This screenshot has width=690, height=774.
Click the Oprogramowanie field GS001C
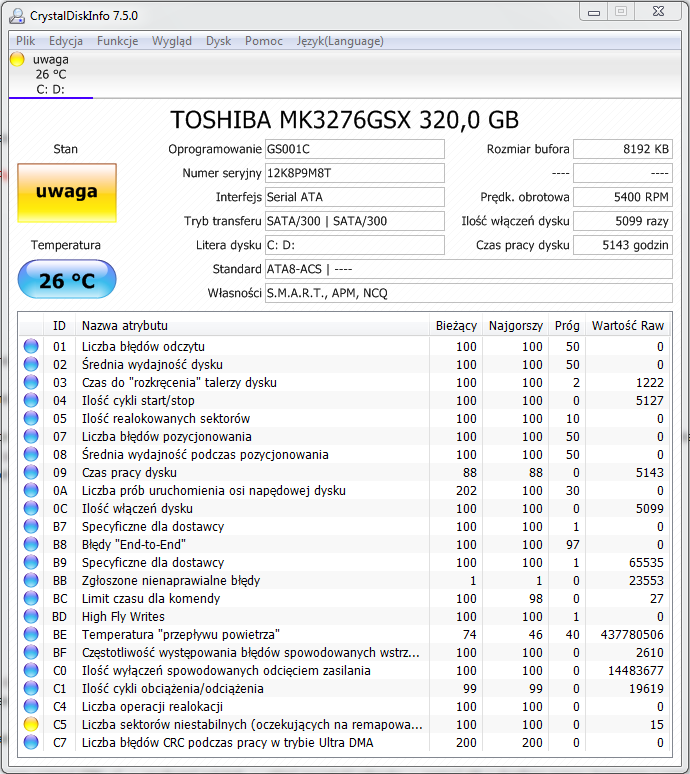355,149
